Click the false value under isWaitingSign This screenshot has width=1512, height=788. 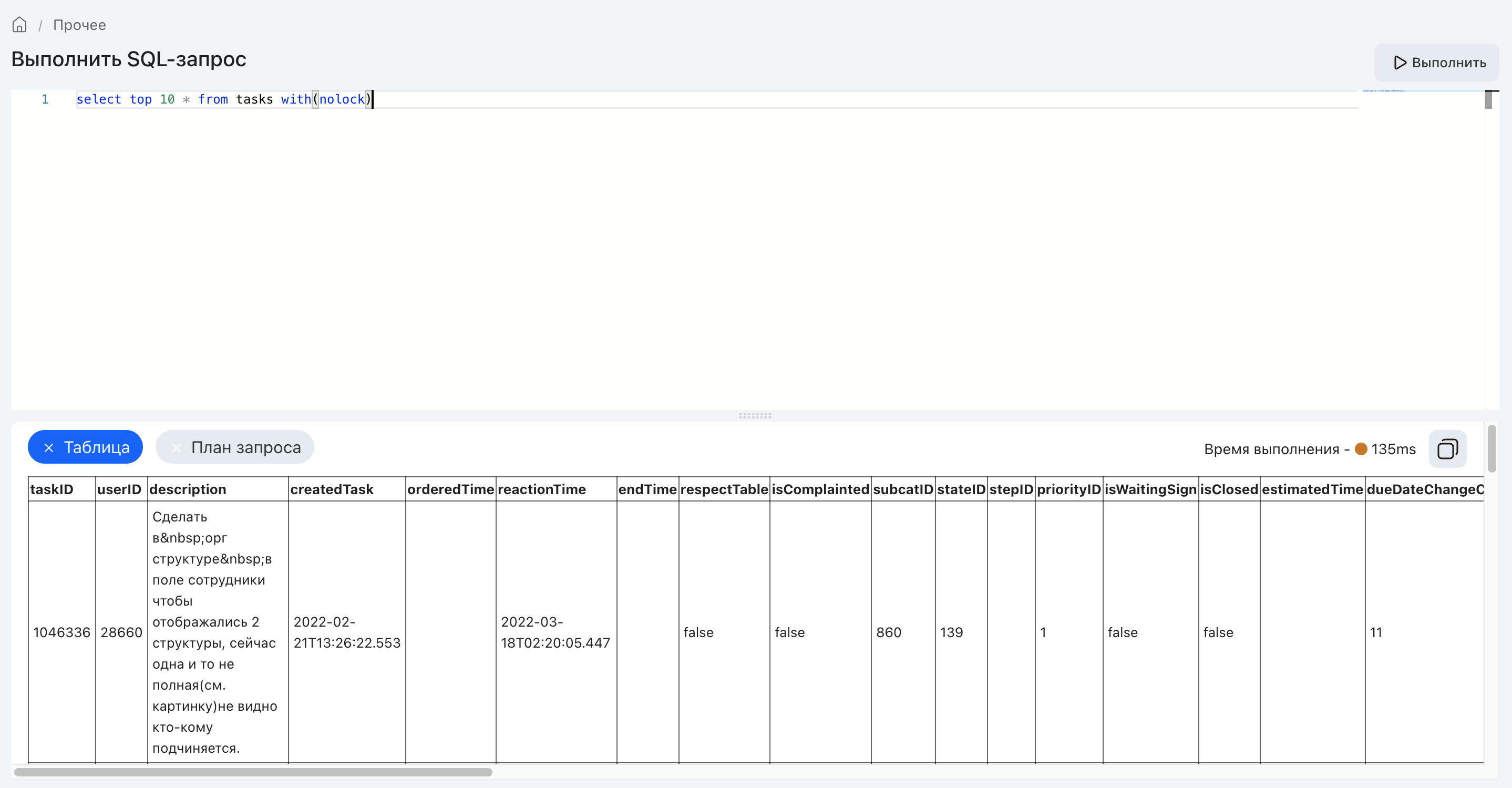[1123, 632]
